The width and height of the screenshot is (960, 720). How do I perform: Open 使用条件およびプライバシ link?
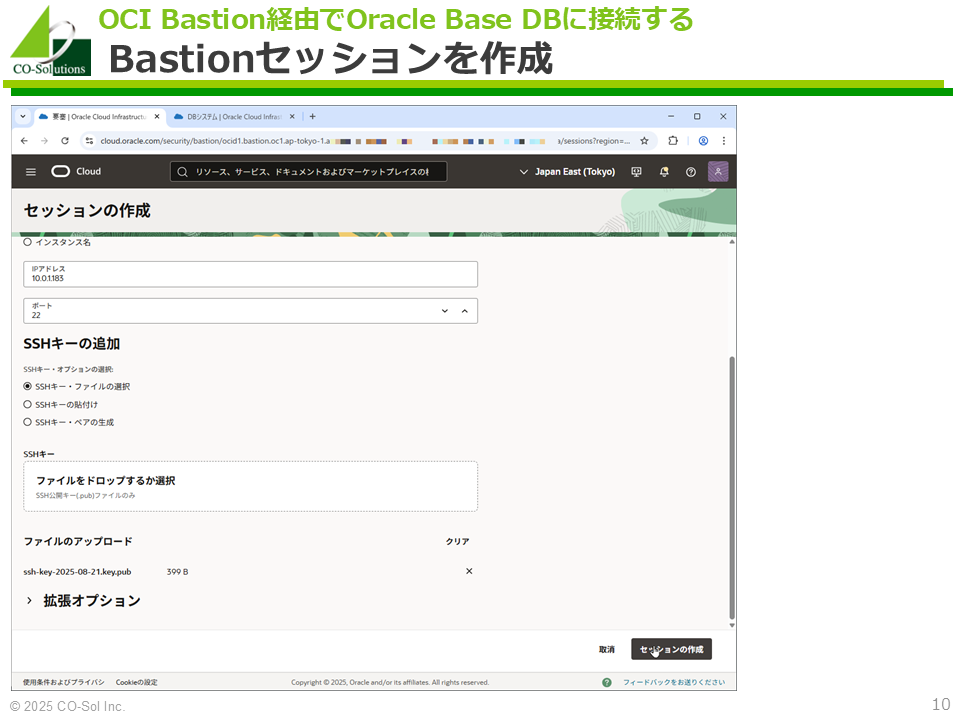pyautogui.click(x=64, y=682)
